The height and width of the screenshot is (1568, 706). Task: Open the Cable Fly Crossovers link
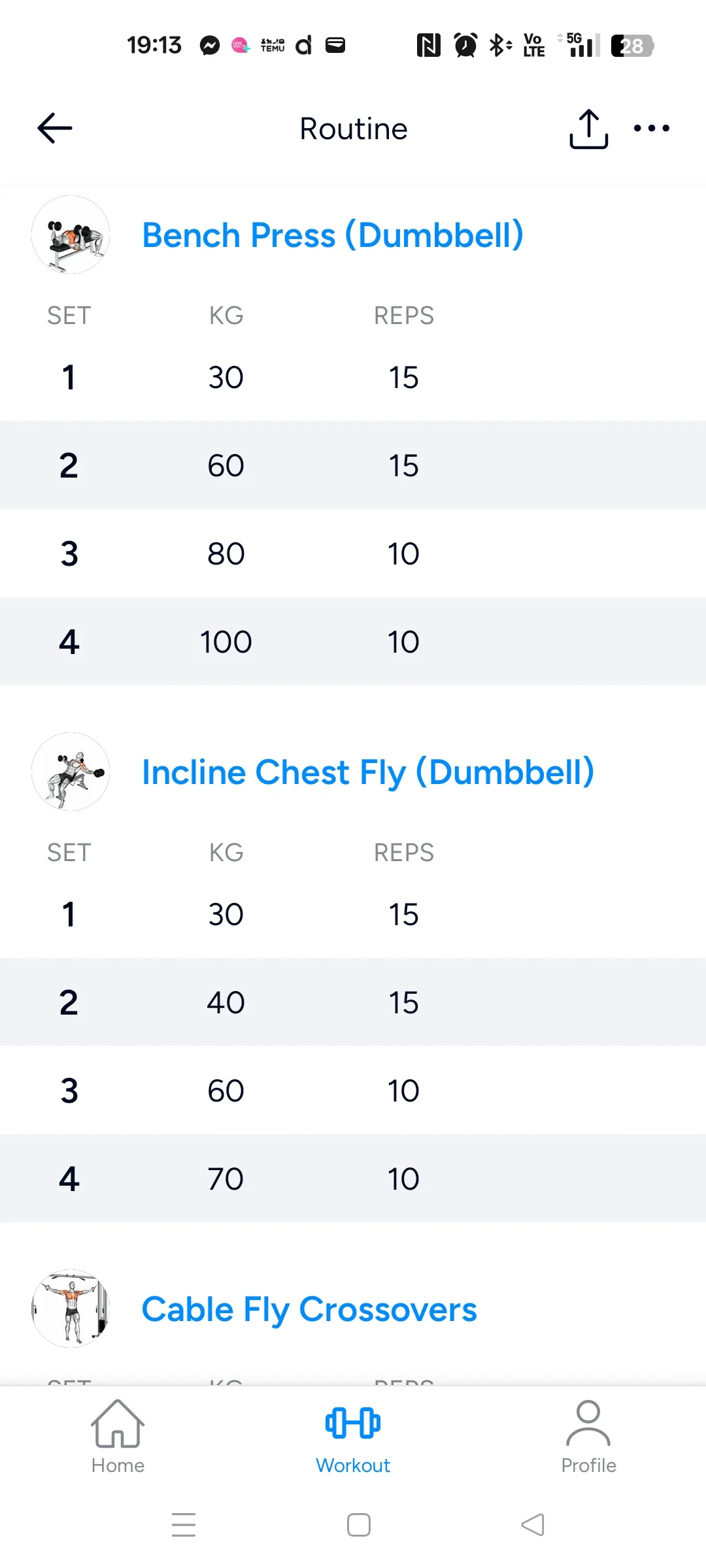coord(309,1309)
